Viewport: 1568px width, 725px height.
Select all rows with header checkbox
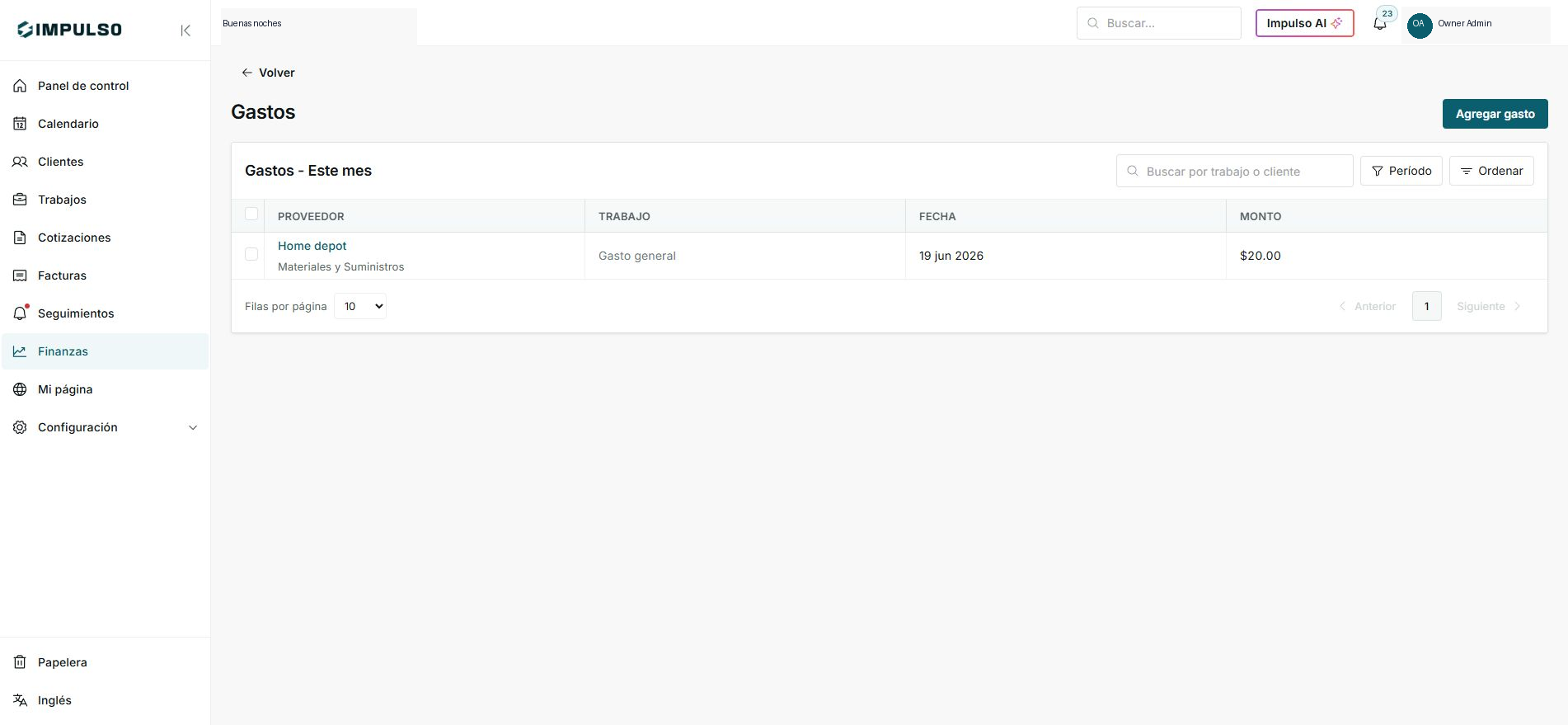pos(251,214)
